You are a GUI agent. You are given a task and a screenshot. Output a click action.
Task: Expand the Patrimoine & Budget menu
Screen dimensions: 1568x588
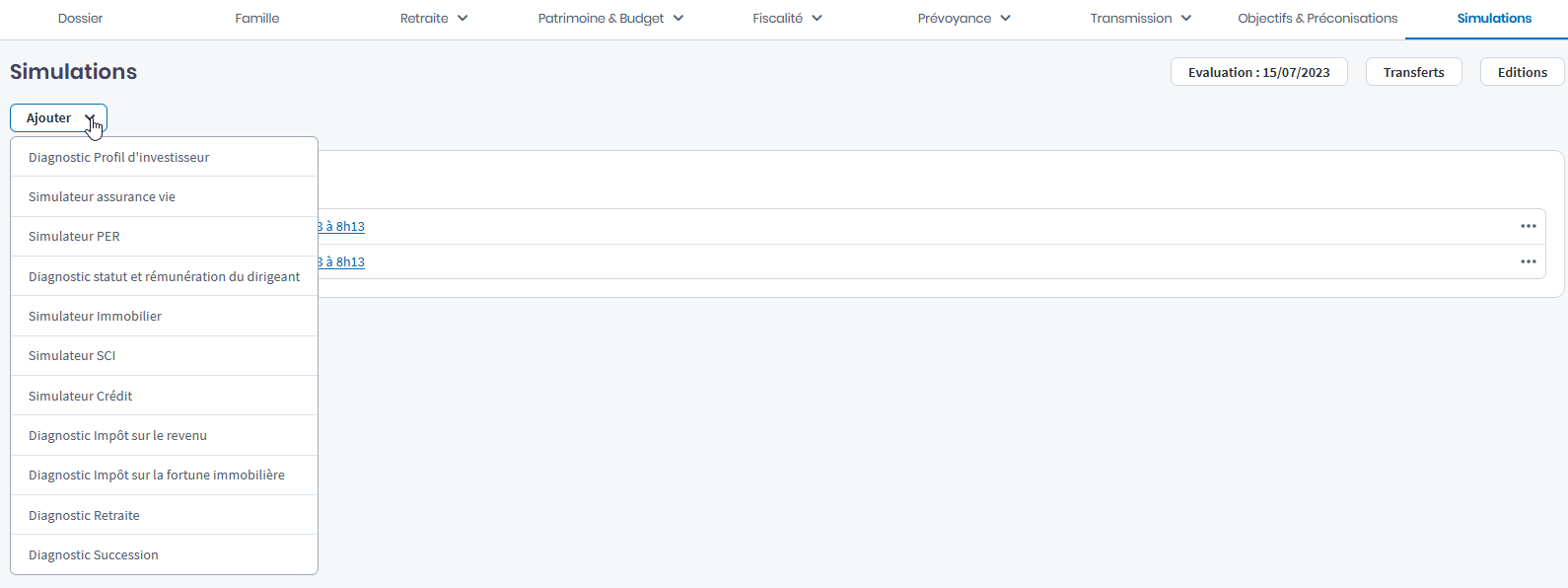tap(610, 19)
